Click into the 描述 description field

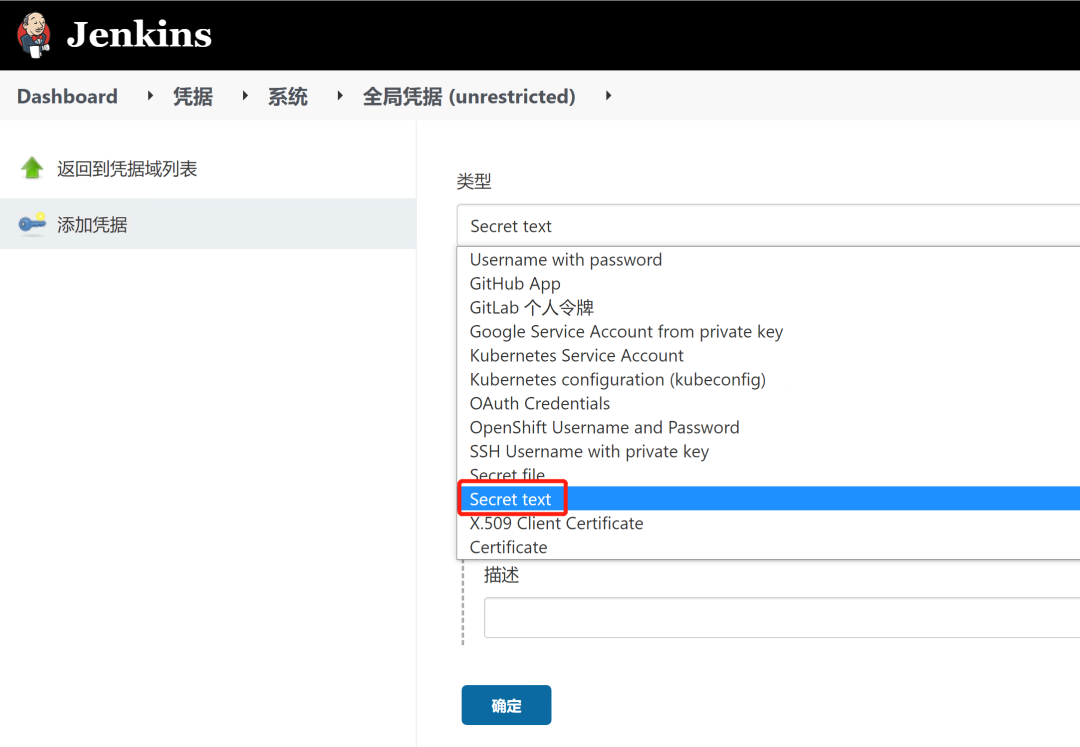[780, 618]
